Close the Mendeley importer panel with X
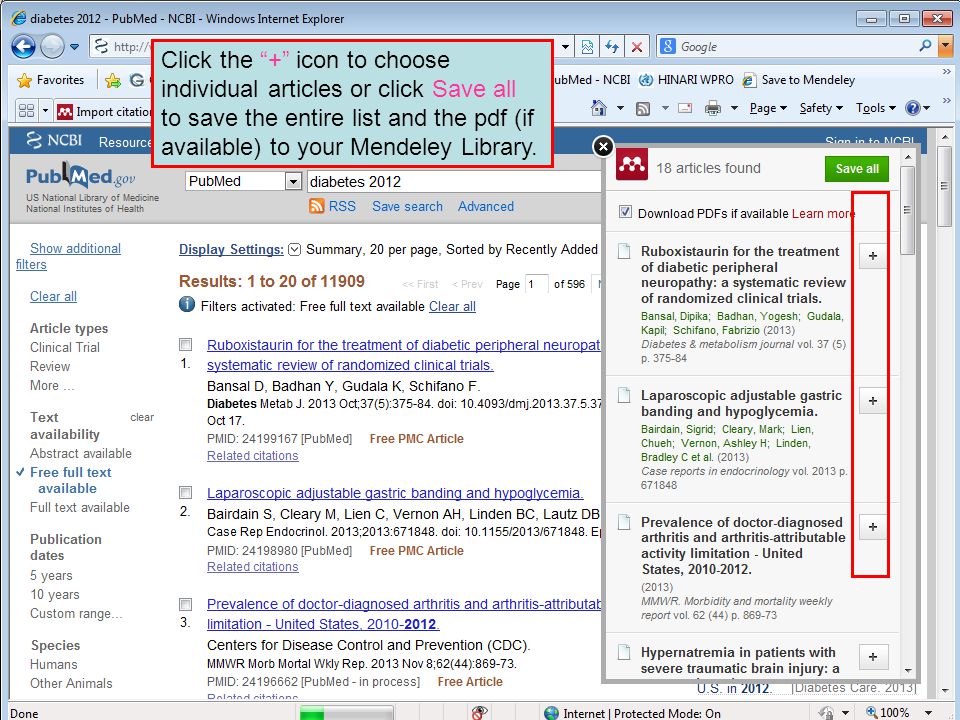 coord(603,146)
